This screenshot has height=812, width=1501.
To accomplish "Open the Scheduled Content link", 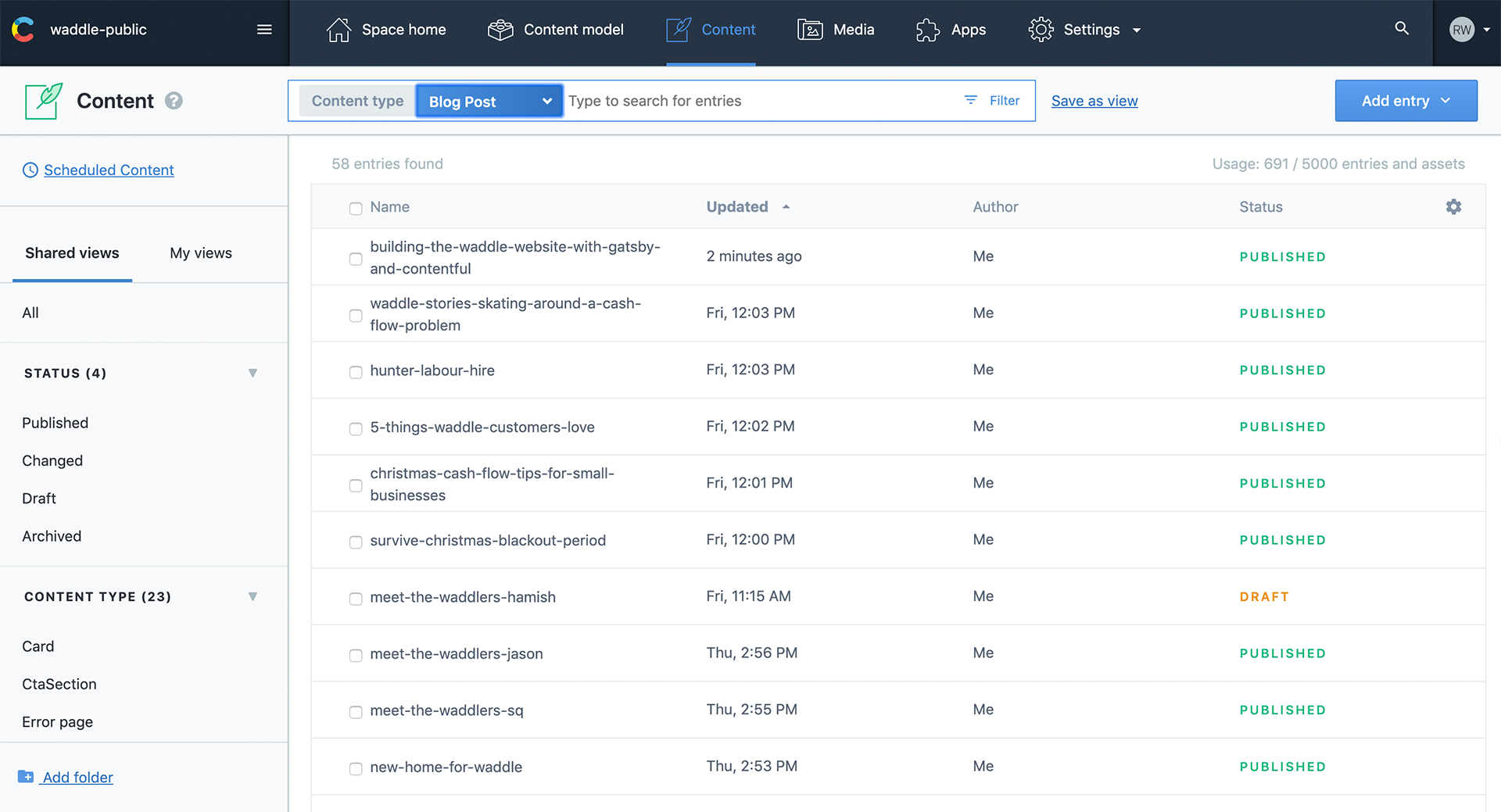I will coord(109,170).
